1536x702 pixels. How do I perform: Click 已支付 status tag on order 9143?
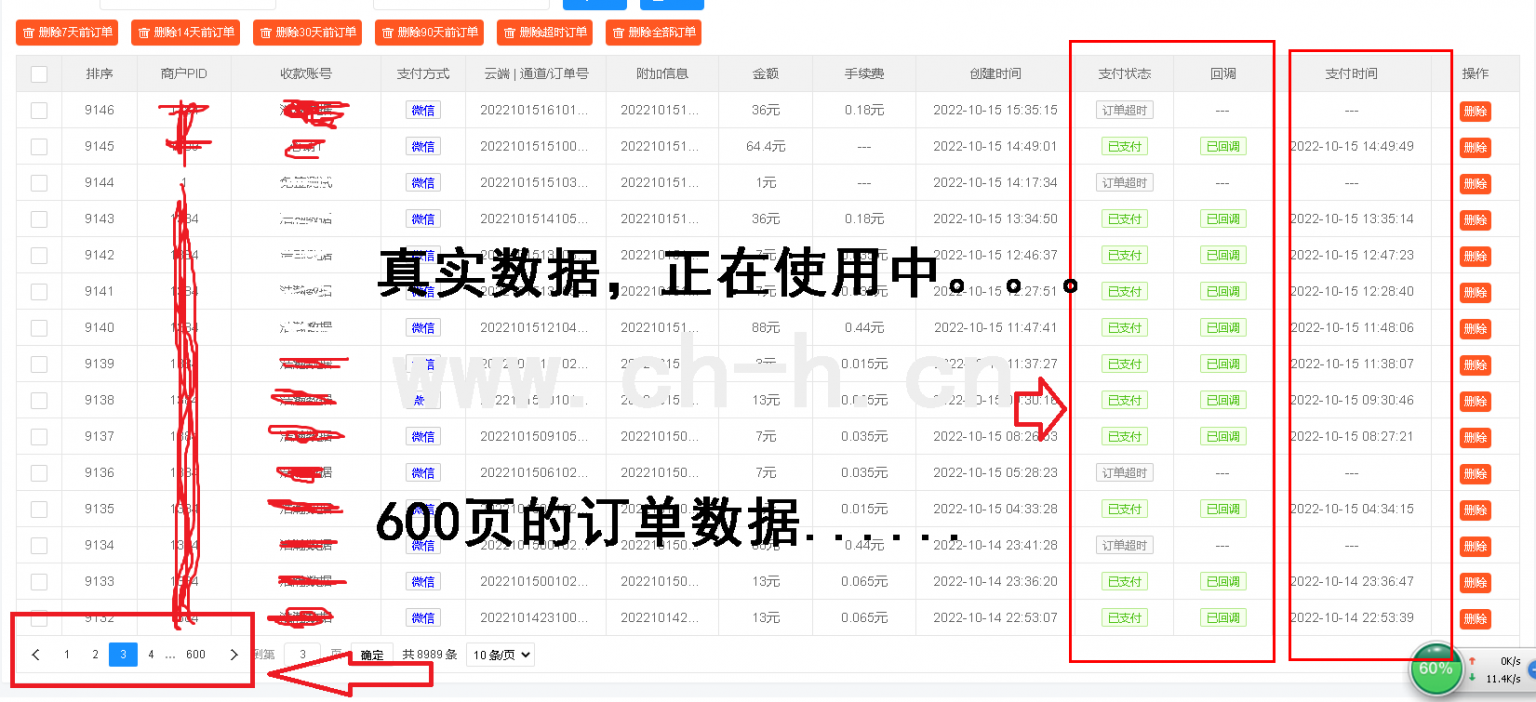1123,219
